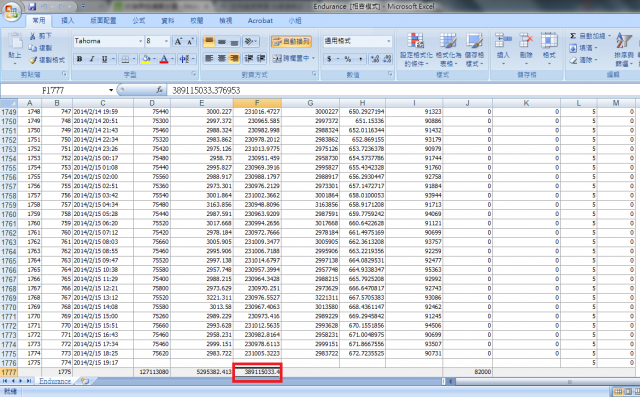
Task: Open Sort and Filter menu
Action: click(x=624, y=49)
